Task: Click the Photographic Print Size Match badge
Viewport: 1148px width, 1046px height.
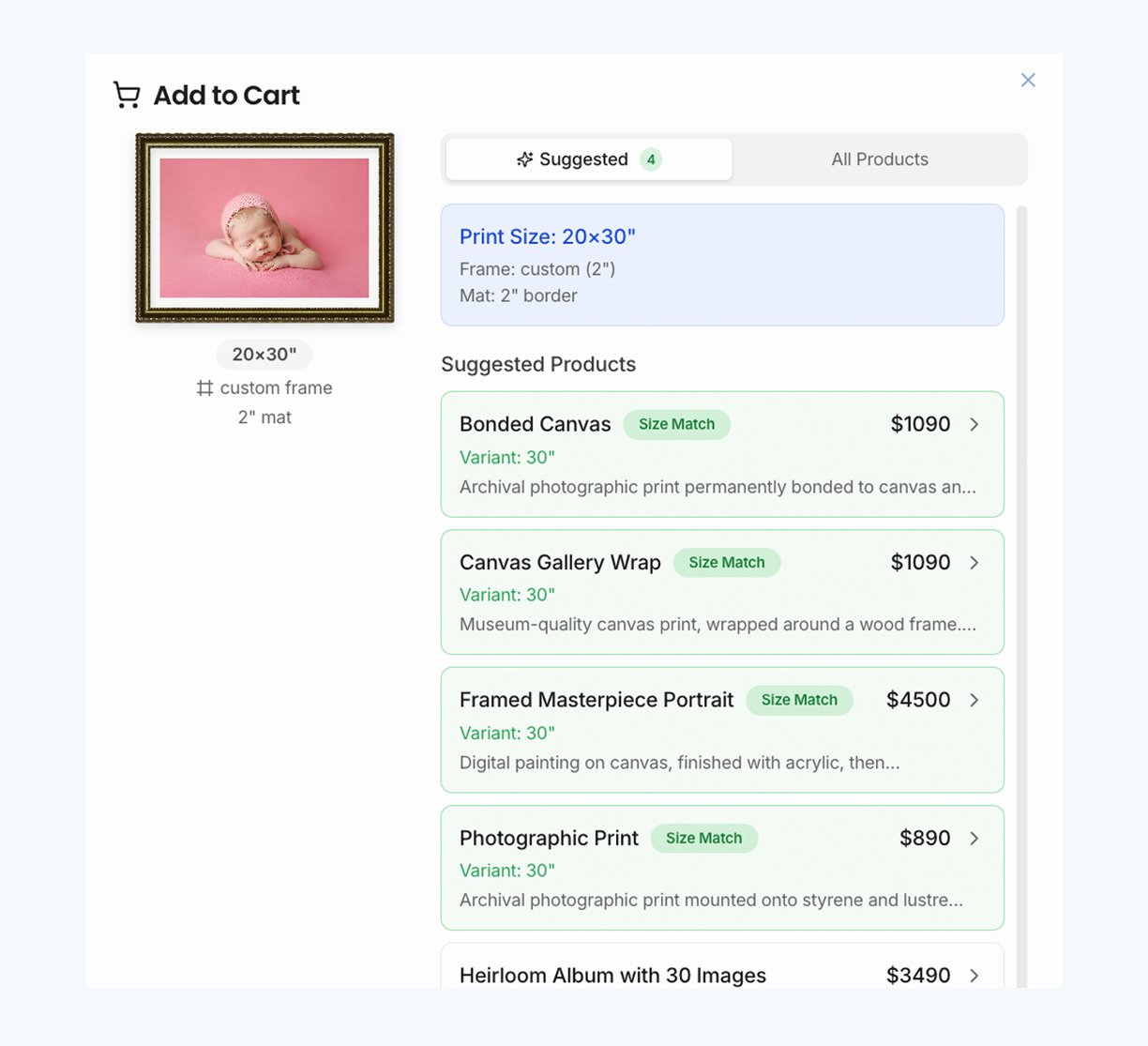Action: click(x=703, y=839)
